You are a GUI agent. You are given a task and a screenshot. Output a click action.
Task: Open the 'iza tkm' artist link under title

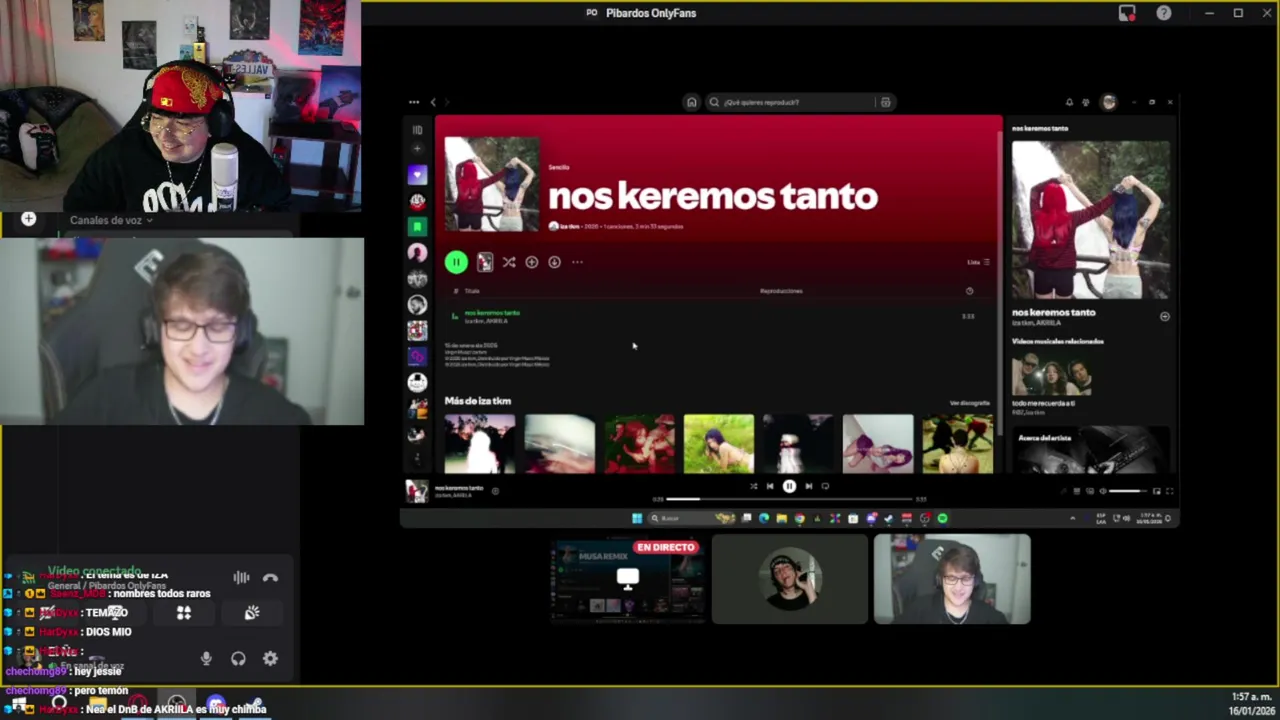tap(570, 227)
